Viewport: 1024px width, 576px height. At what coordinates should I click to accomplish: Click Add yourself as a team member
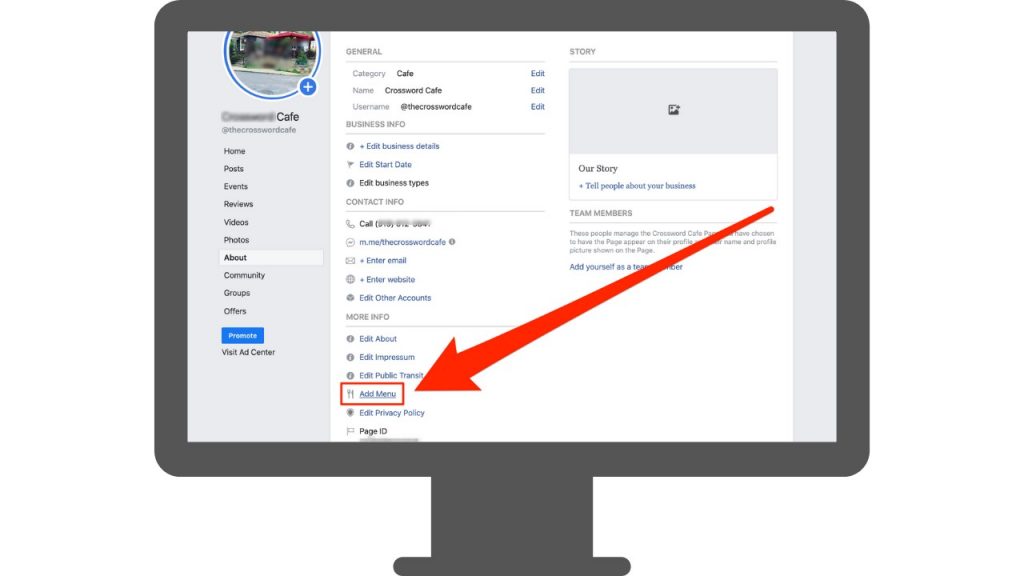[626, 266]
